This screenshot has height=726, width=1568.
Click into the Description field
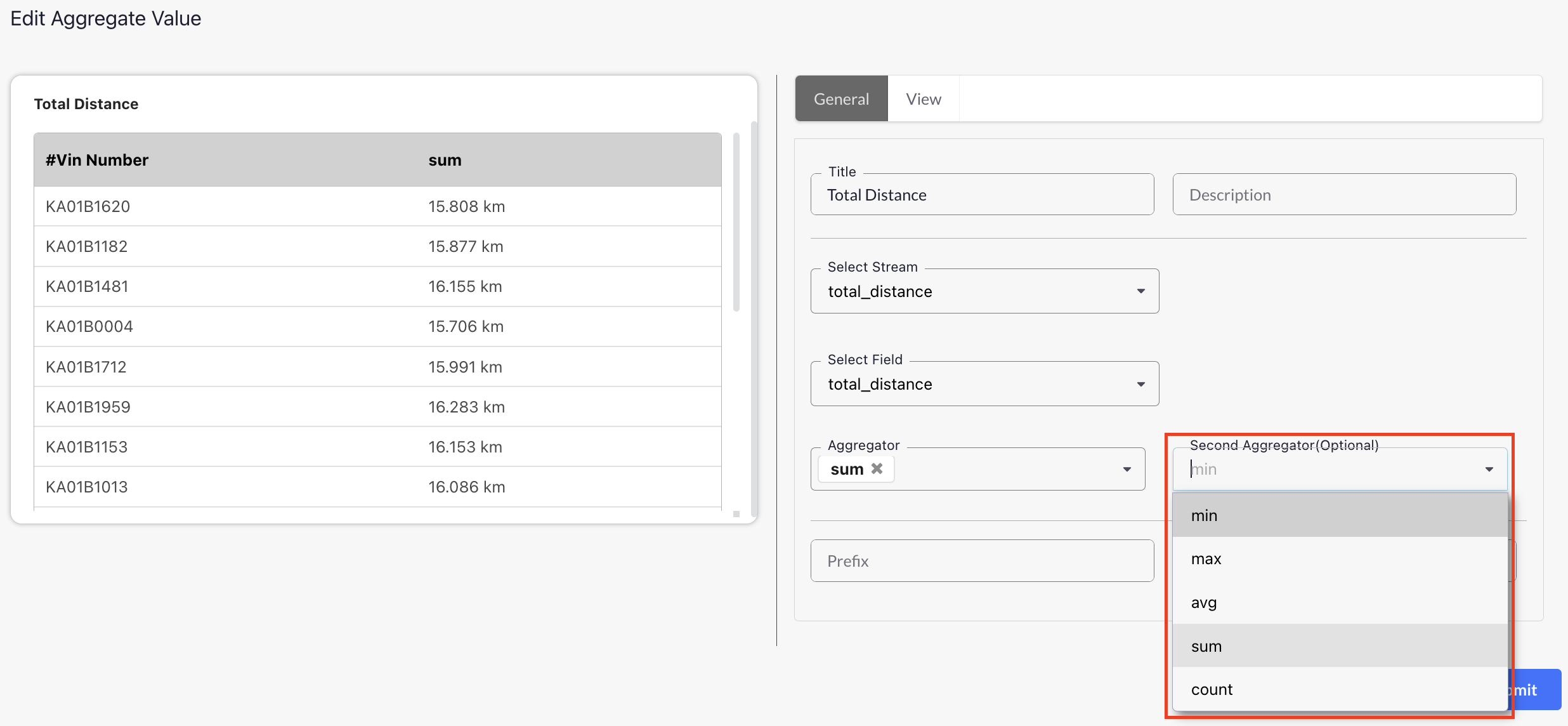(1343, 195)
